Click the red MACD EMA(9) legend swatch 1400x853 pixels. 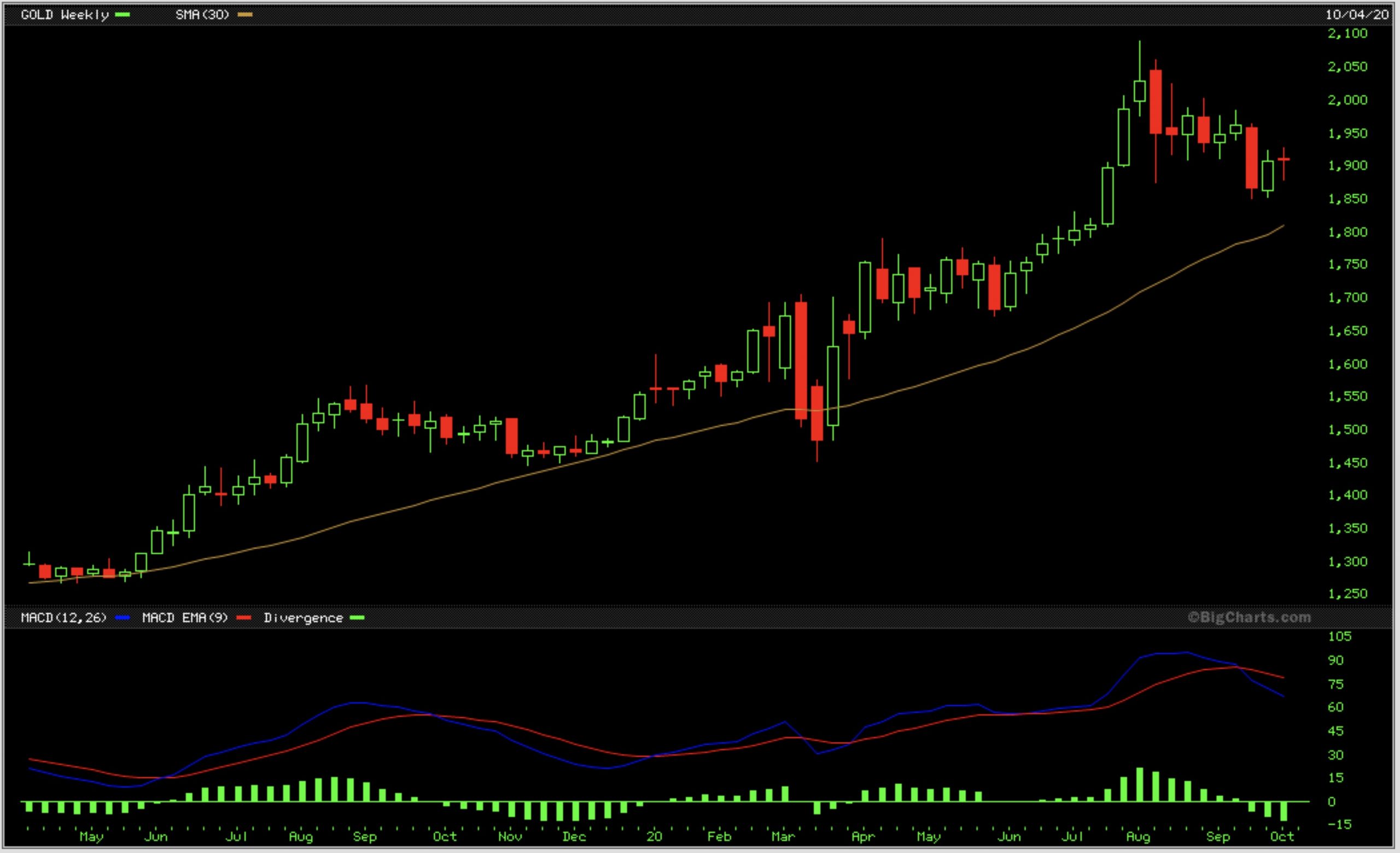244,618
